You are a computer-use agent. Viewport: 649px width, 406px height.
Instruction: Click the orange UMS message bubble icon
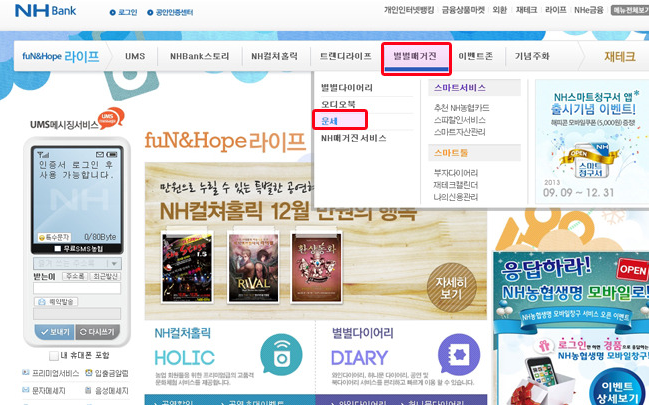[111, 118]
